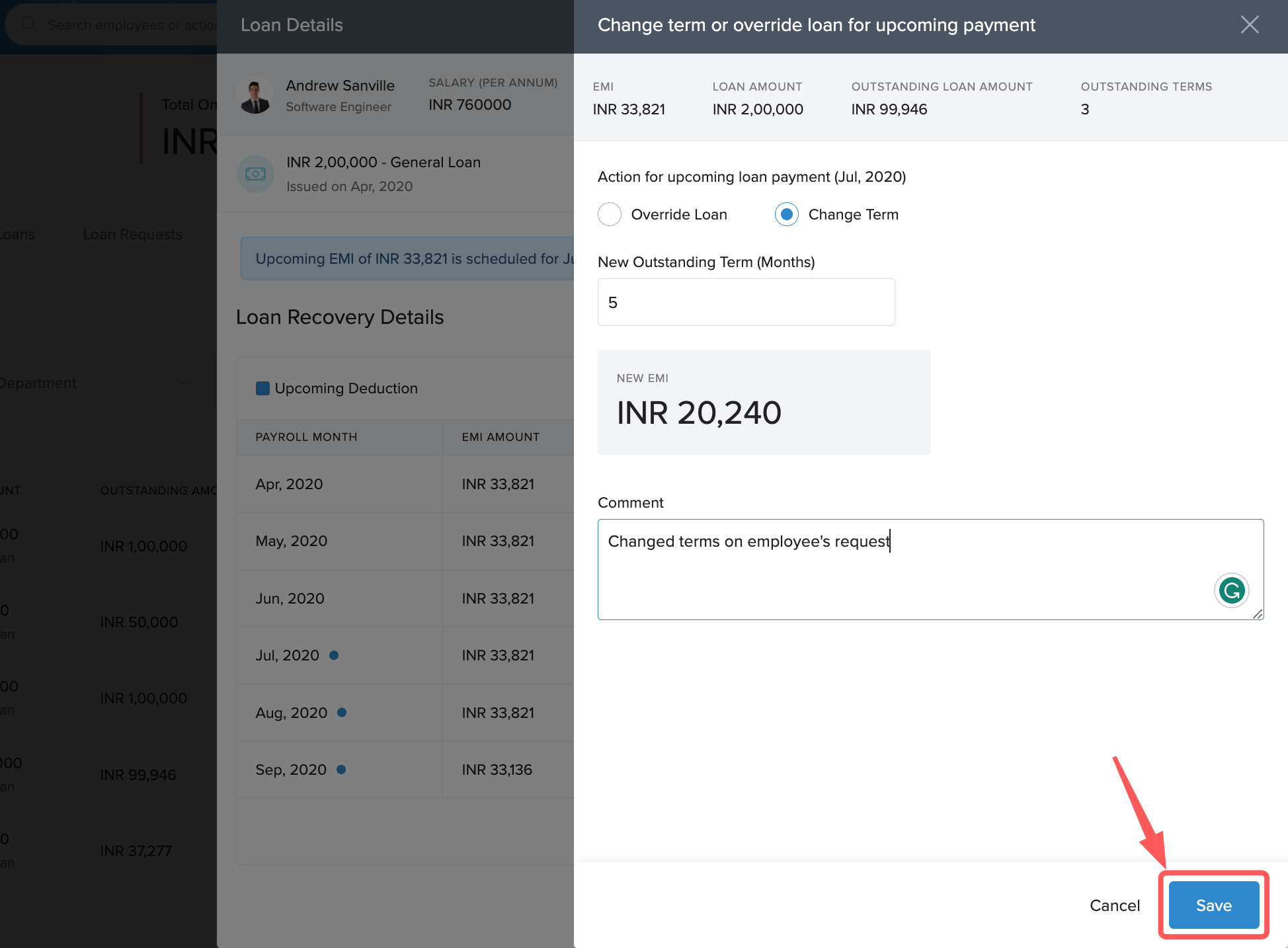Screen dimensions: 1288x948
Task: Click the Upcoming Deduction blue legend square
Action: [262, 388]
